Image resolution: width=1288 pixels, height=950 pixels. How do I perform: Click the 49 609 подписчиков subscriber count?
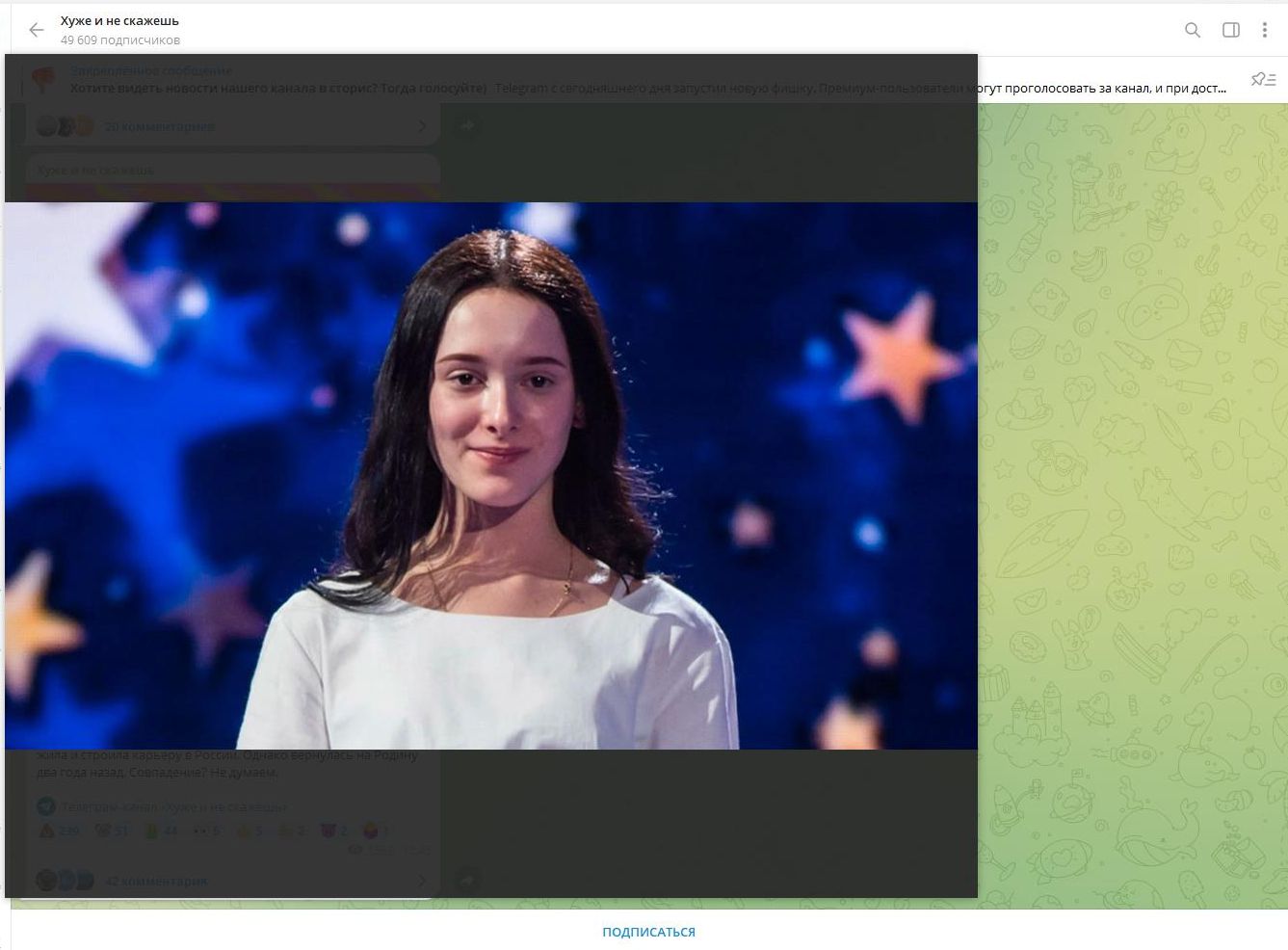[x=120, y=40]
